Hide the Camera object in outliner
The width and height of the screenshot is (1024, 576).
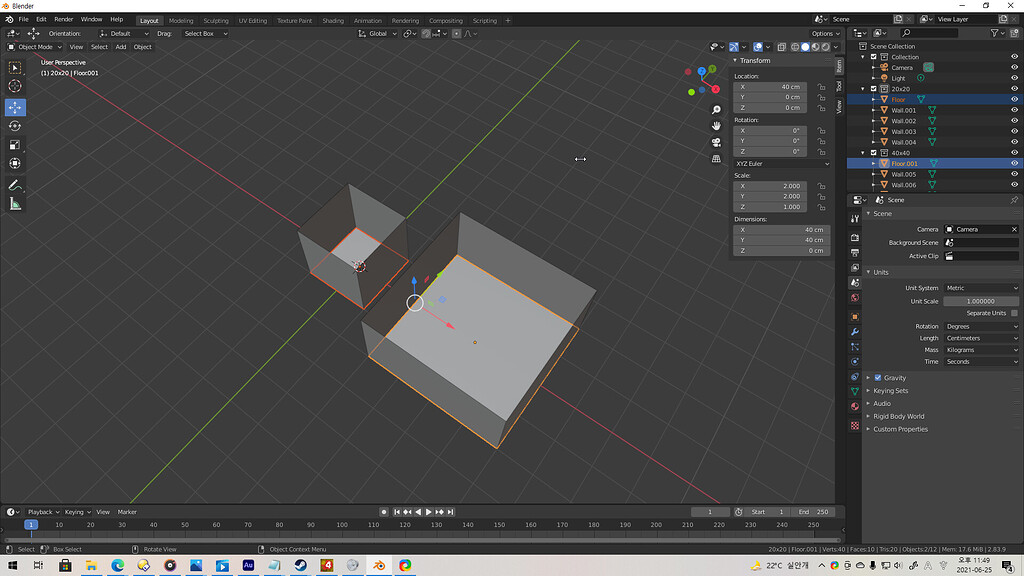click(x=1014, y=67)
